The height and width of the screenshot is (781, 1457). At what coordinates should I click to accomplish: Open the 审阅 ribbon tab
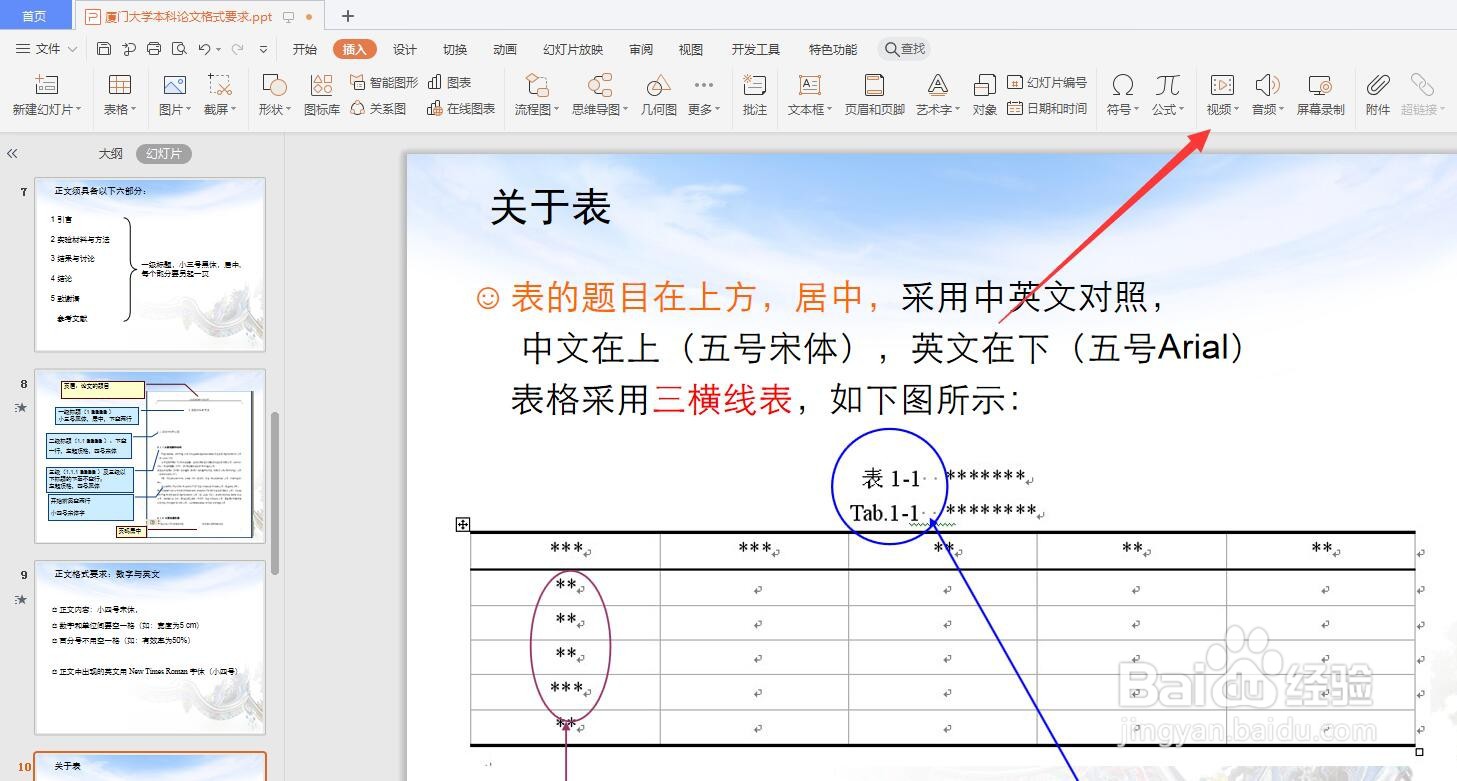[x=641, y=49]
